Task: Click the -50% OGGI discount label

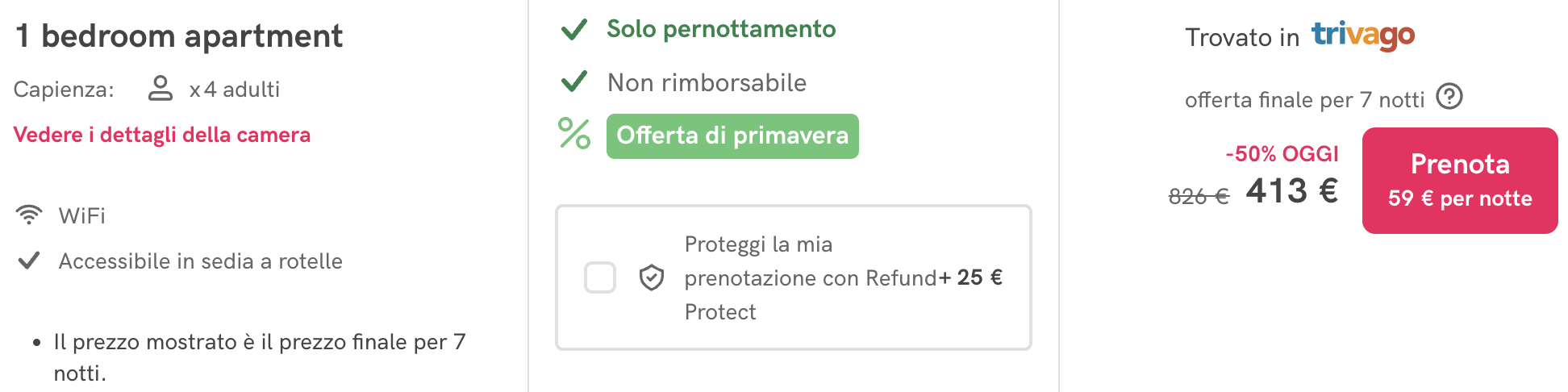Action: (1282, 153)
